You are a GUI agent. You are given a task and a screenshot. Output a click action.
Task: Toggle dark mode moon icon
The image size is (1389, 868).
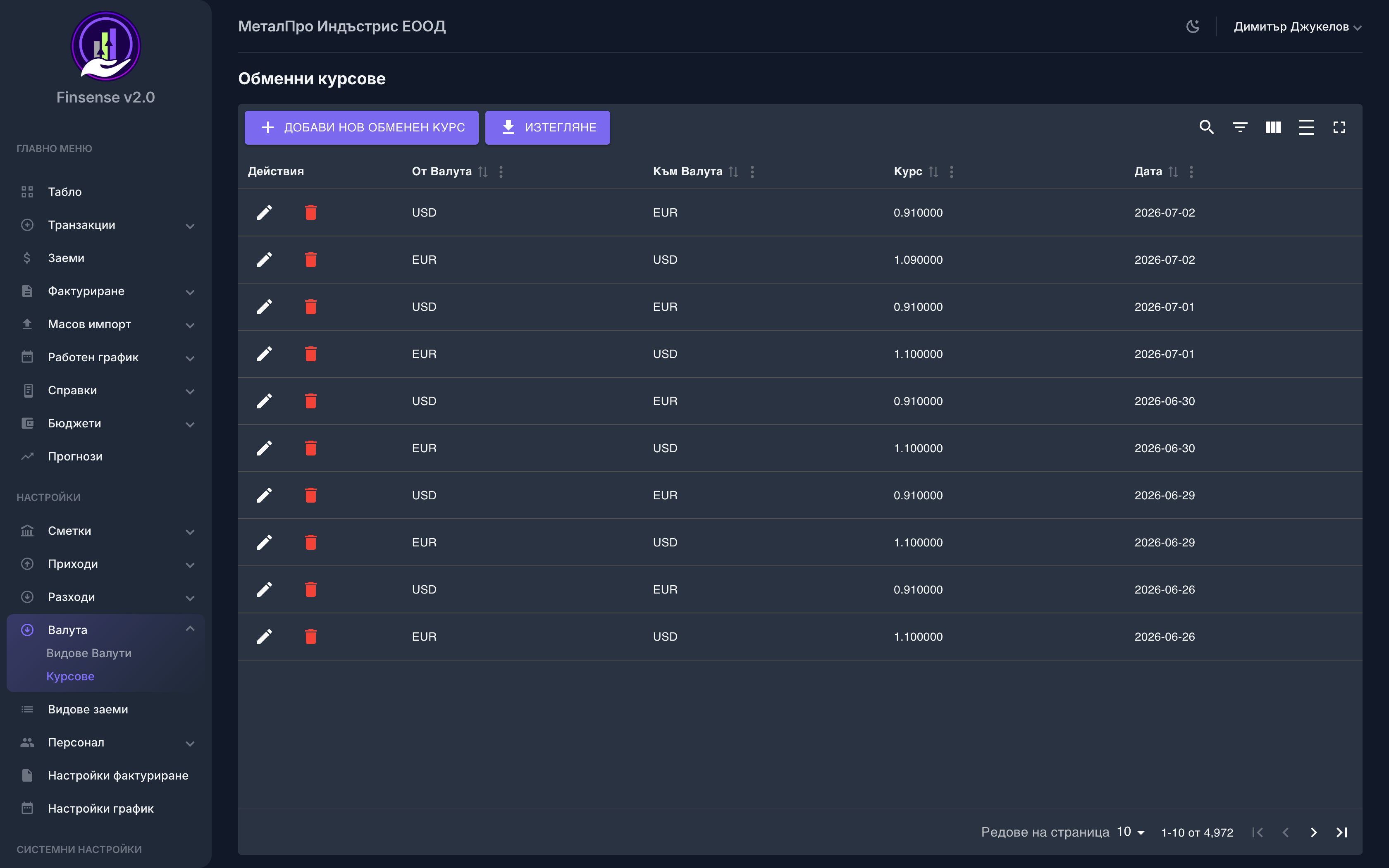coord(1193,26)
